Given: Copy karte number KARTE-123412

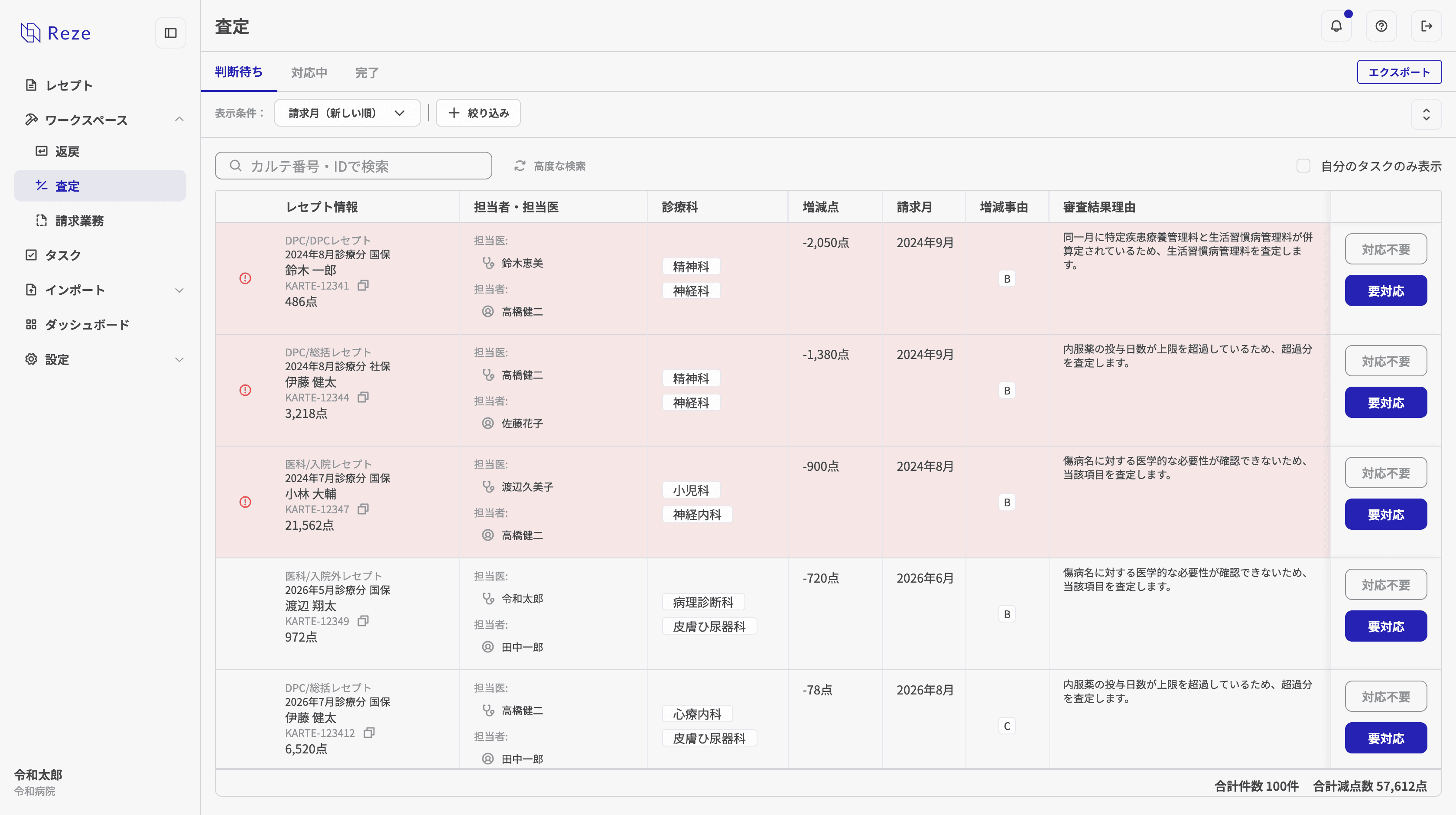Looking at the screenshot, I should coord(369,733).
